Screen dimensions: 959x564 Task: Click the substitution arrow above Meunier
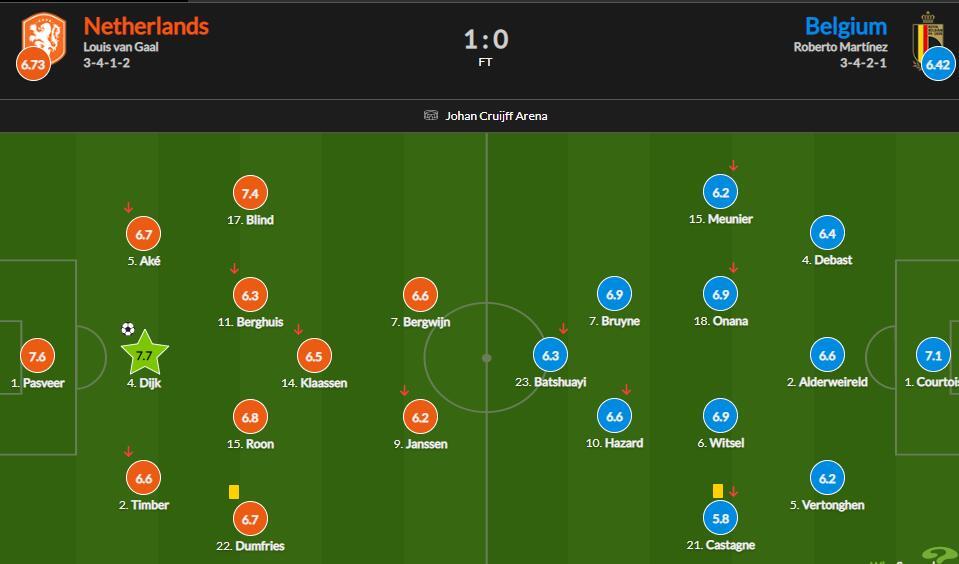[x=733, y=166]
